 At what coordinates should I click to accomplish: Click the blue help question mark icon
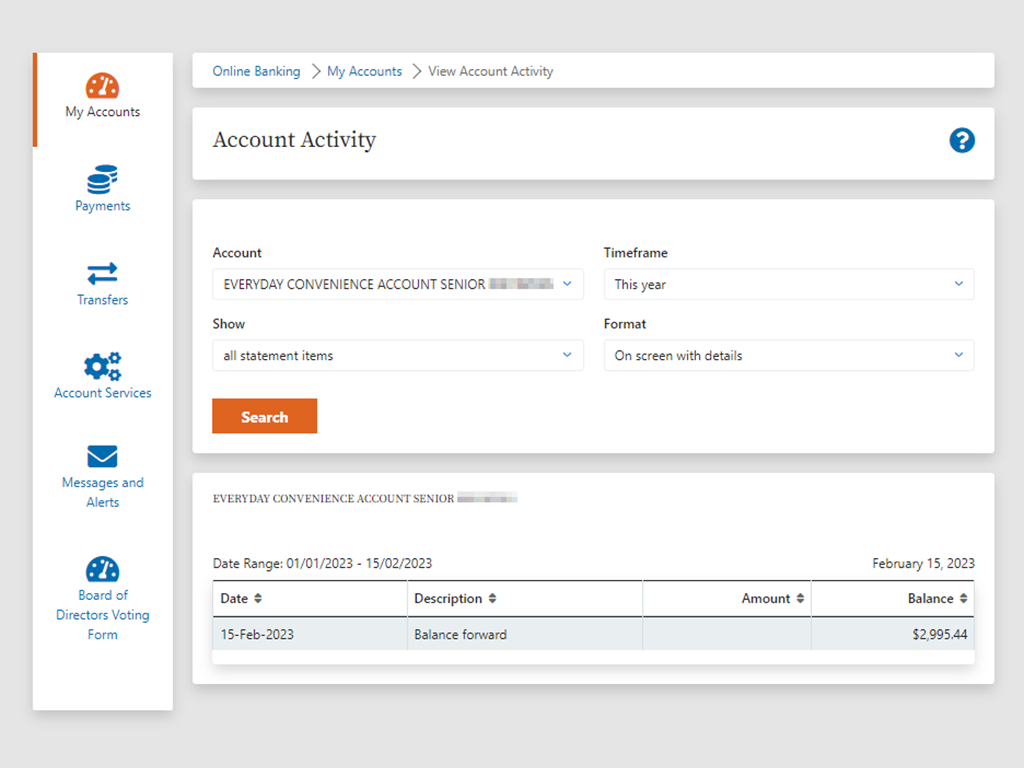click(962, 140)
